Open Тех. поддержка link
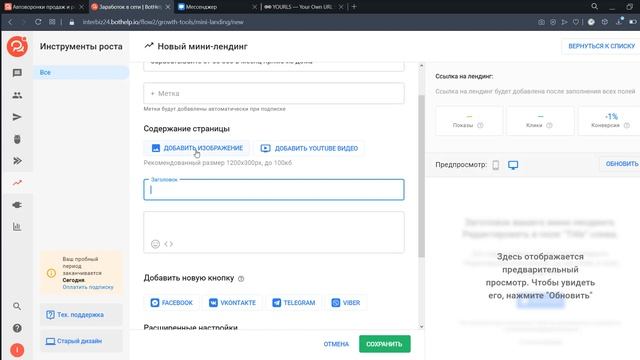 point(81,315)
